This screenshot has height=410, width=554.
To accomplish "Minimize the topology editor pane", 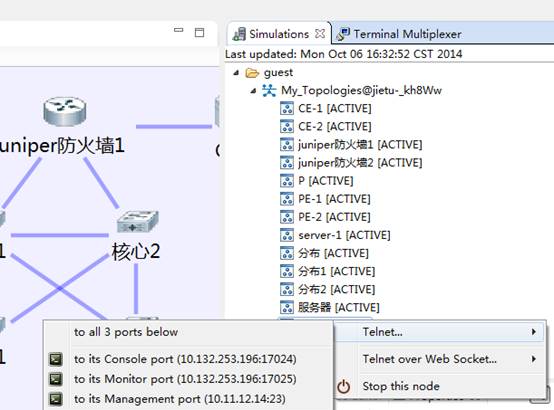I will point(179,30).
